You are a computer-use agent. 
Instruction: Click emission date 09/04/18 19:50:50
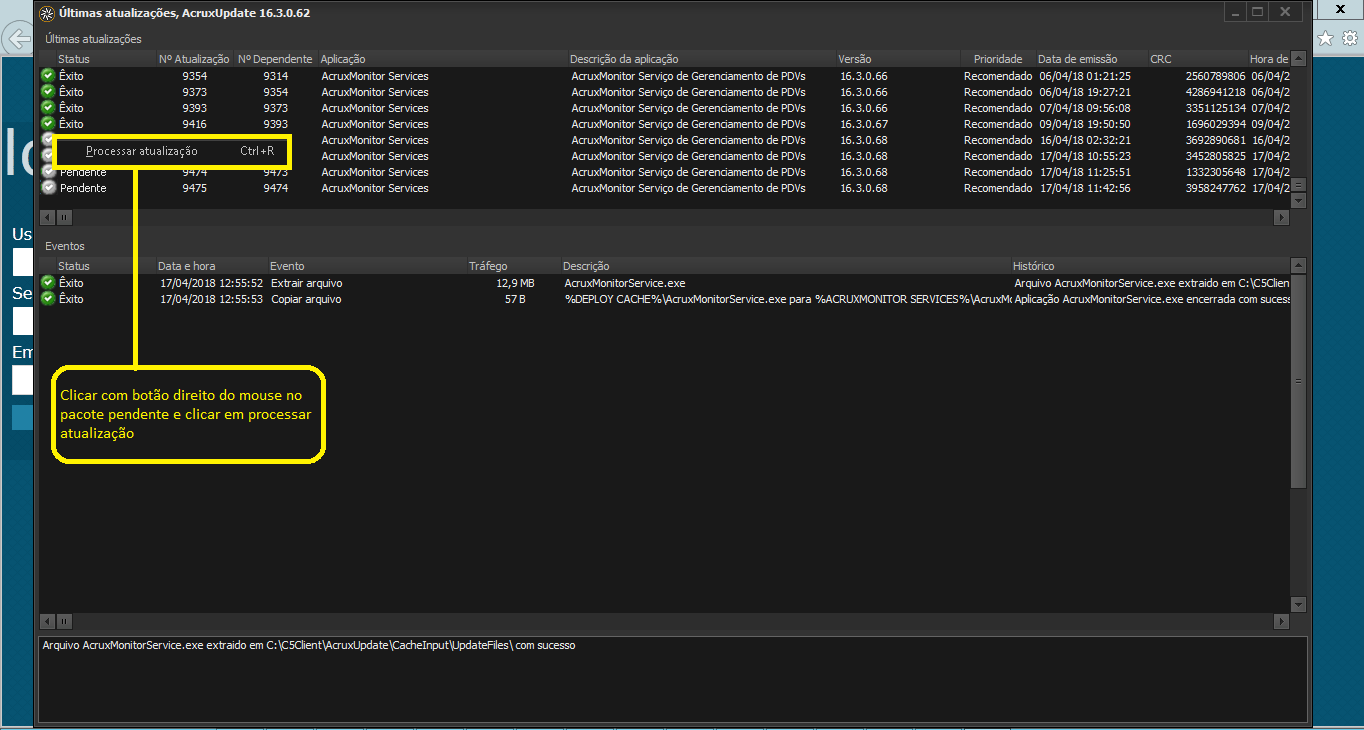point(1085,124)
